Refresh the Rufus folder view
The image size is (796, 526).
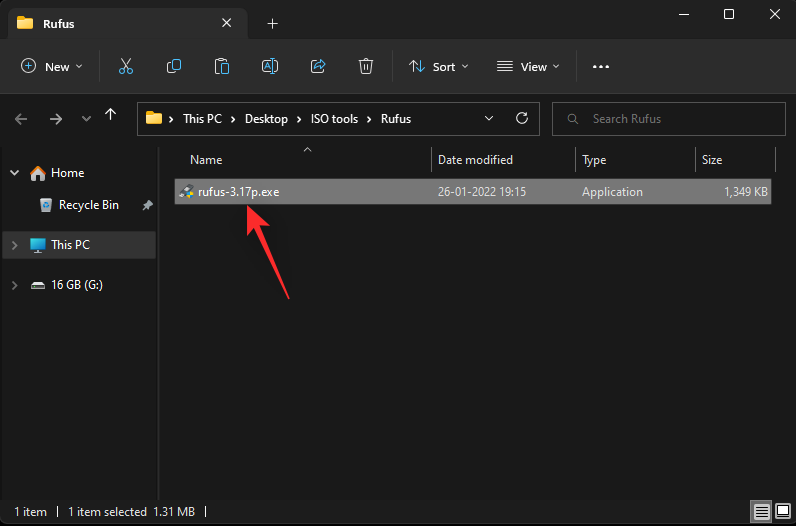click(x=522, y=118)
